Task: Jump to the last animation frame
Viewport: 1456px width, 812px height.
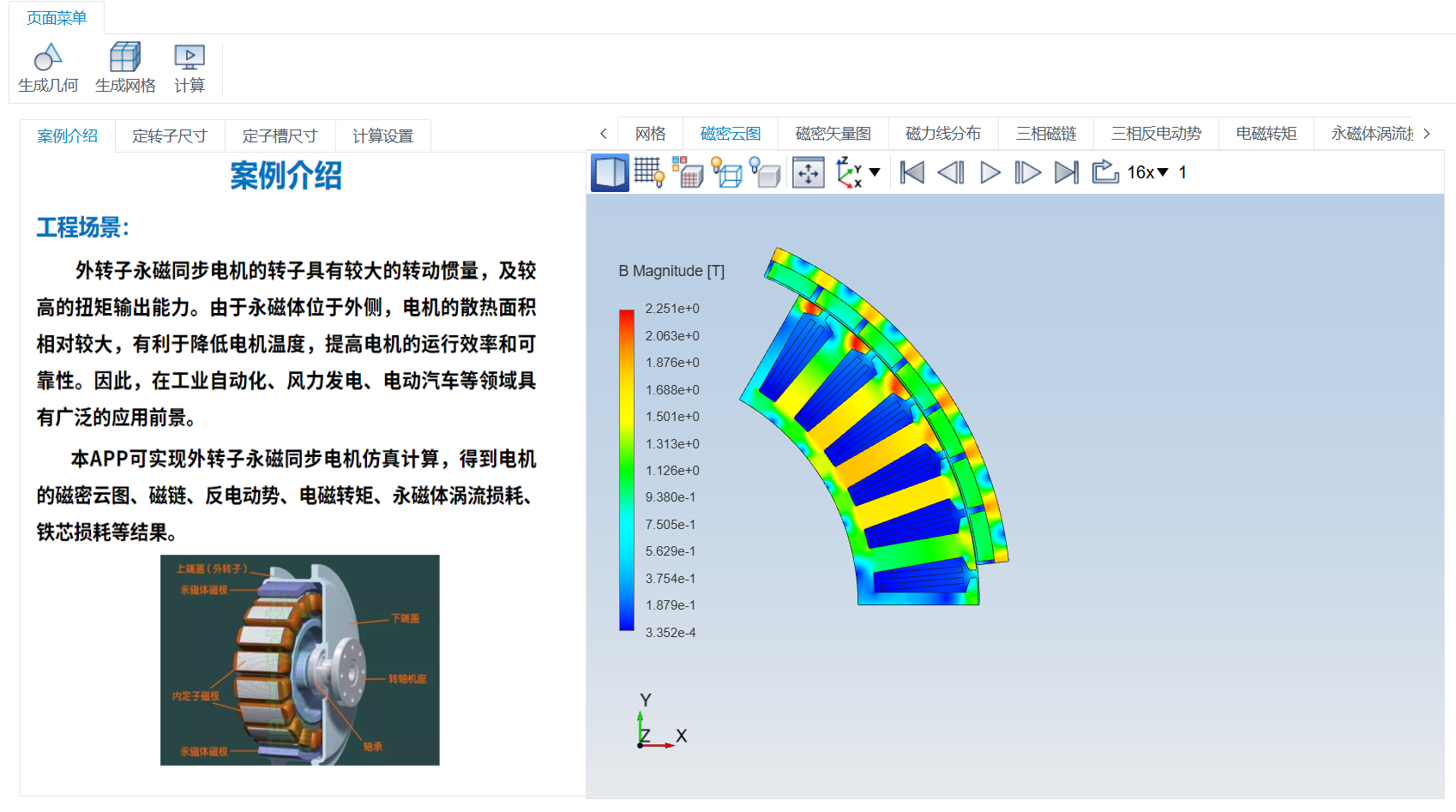Action: pos(1067,172)
